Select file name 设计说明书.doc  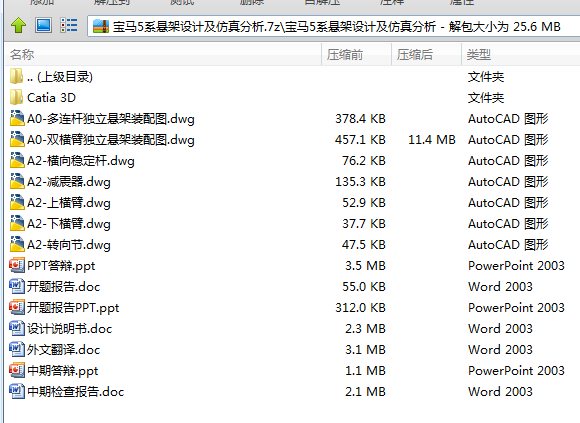(x=70, y=329)
